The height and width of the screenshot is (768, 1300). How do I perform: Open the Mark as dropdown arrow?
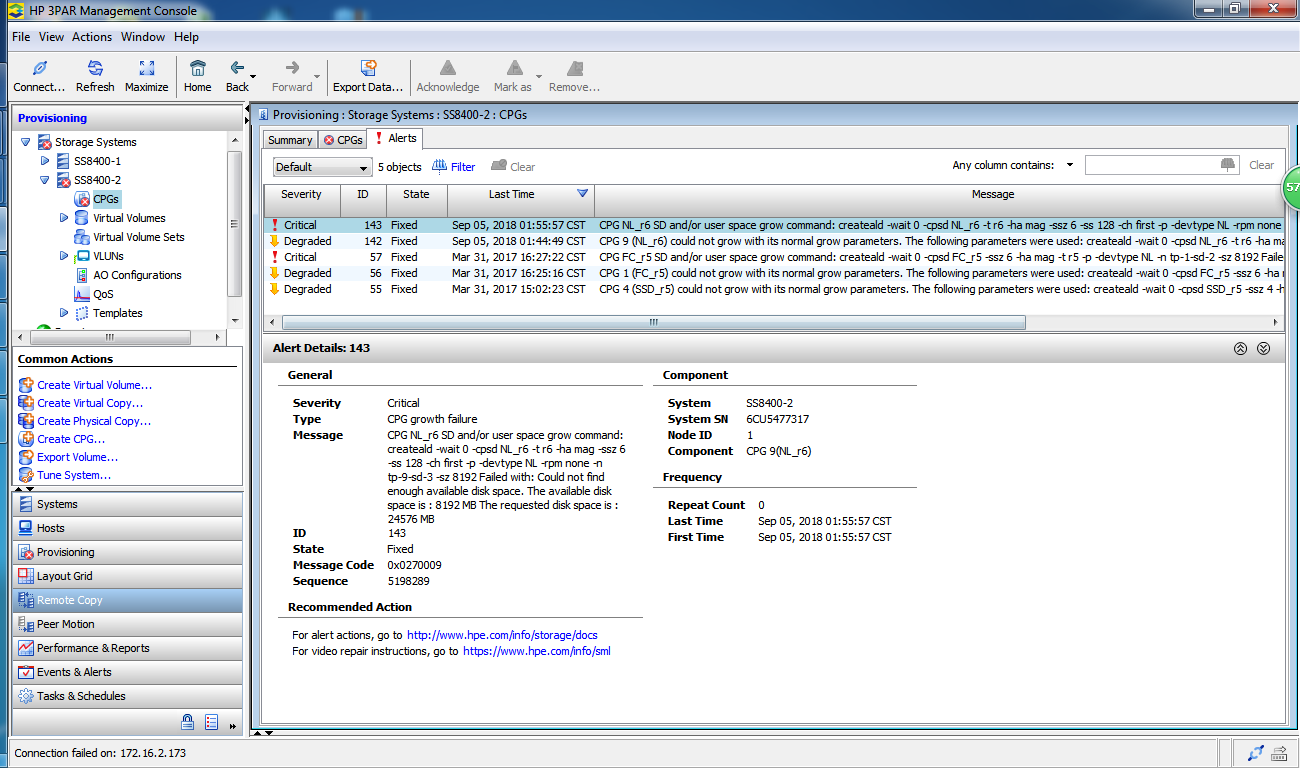click(539, 78)
